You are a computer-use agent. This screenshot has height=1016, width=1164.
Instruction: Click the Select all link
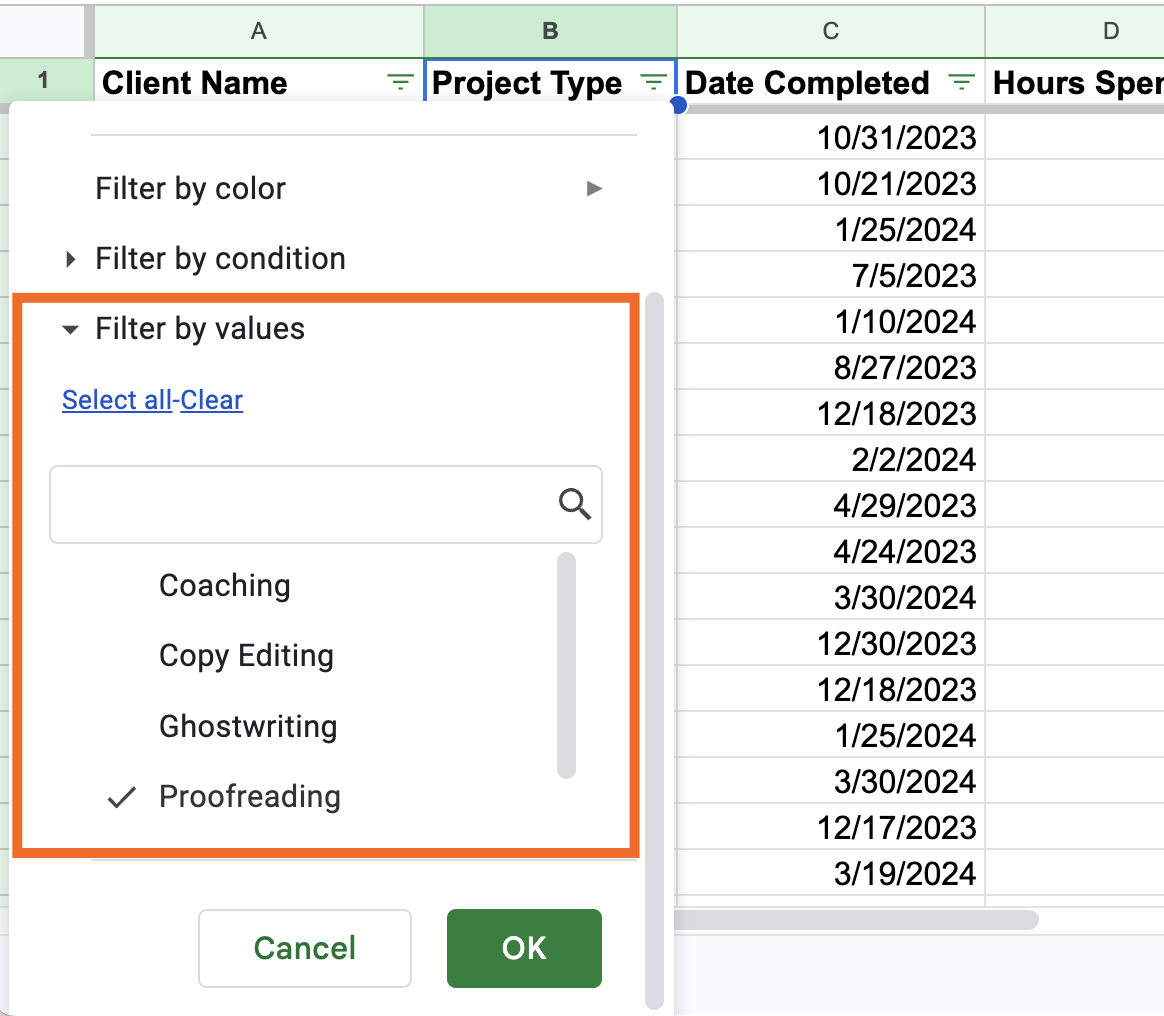pos(117,400)
